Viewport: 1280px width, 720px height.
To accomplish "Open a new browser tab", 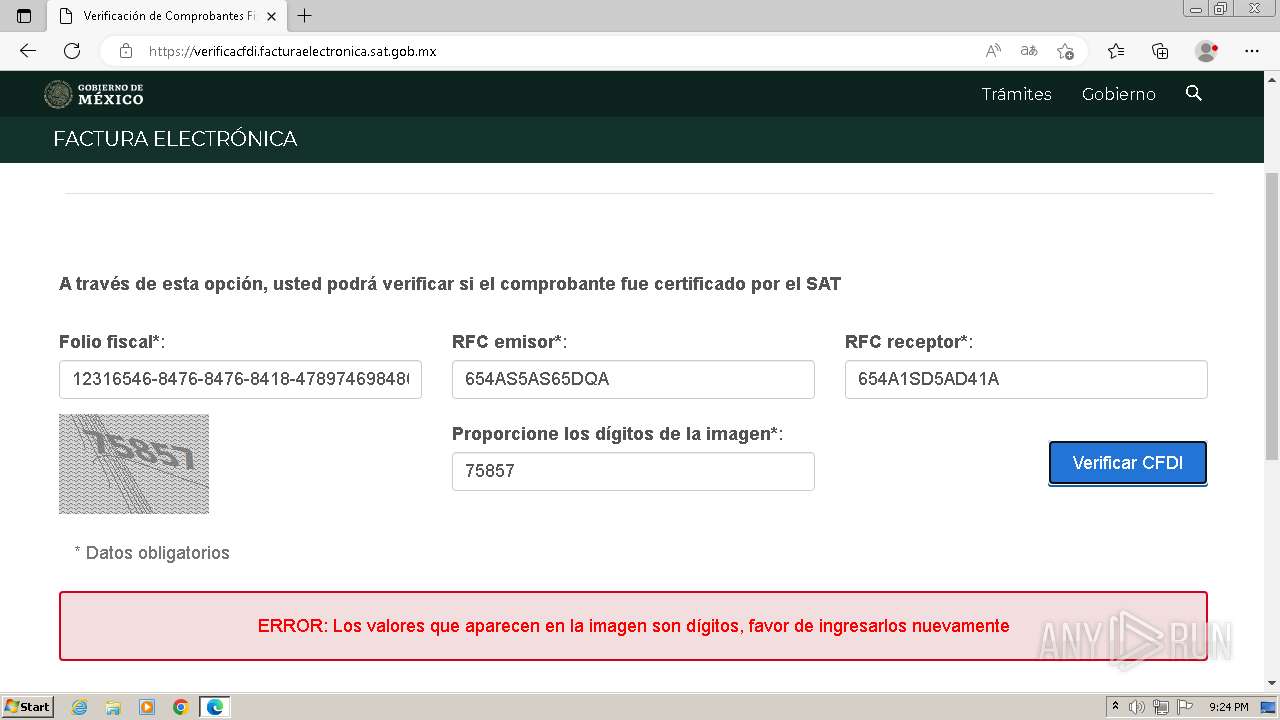I will coord(305,16).
